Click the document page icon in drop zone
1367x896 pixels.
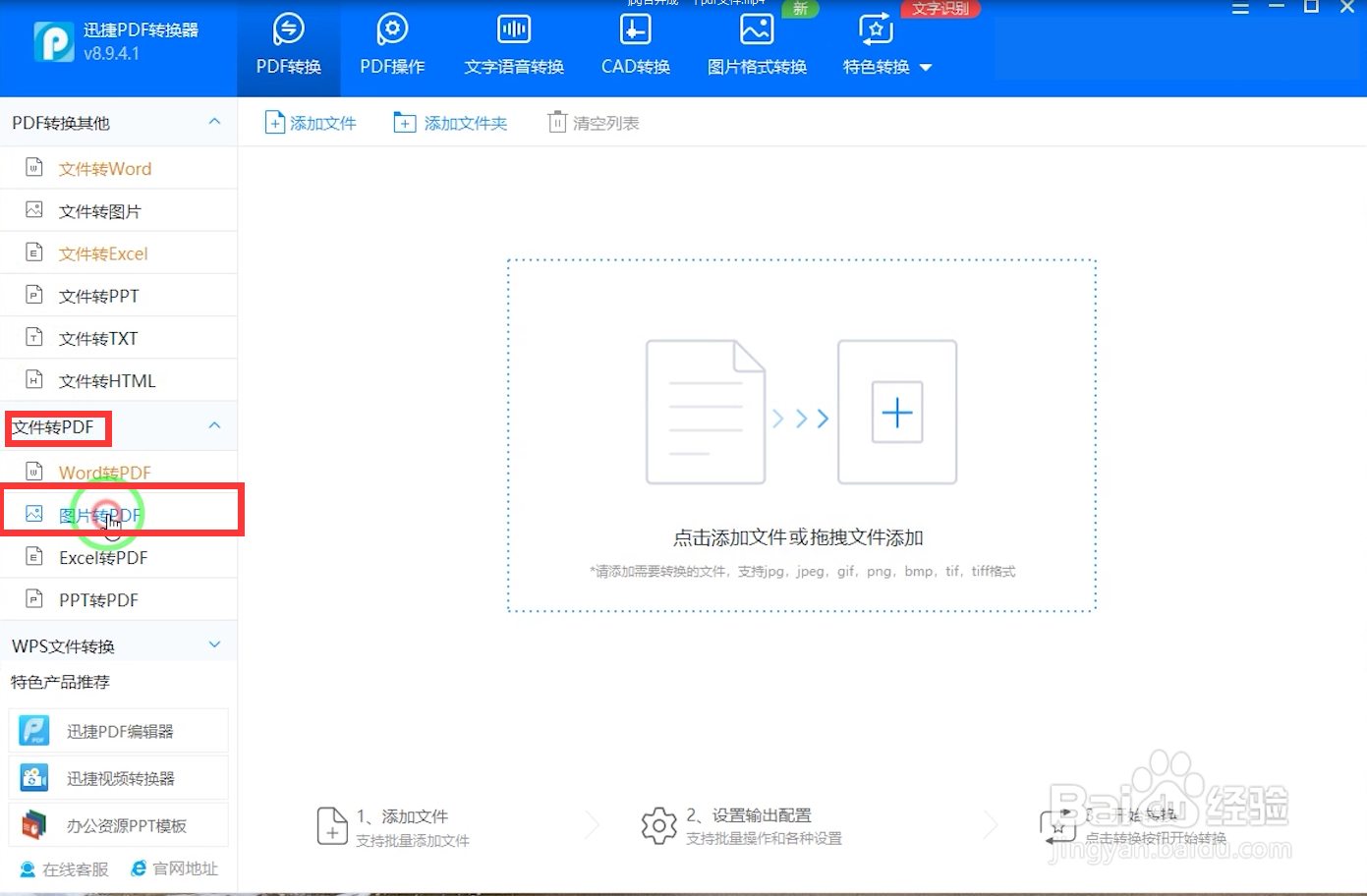tap(706, 412)
